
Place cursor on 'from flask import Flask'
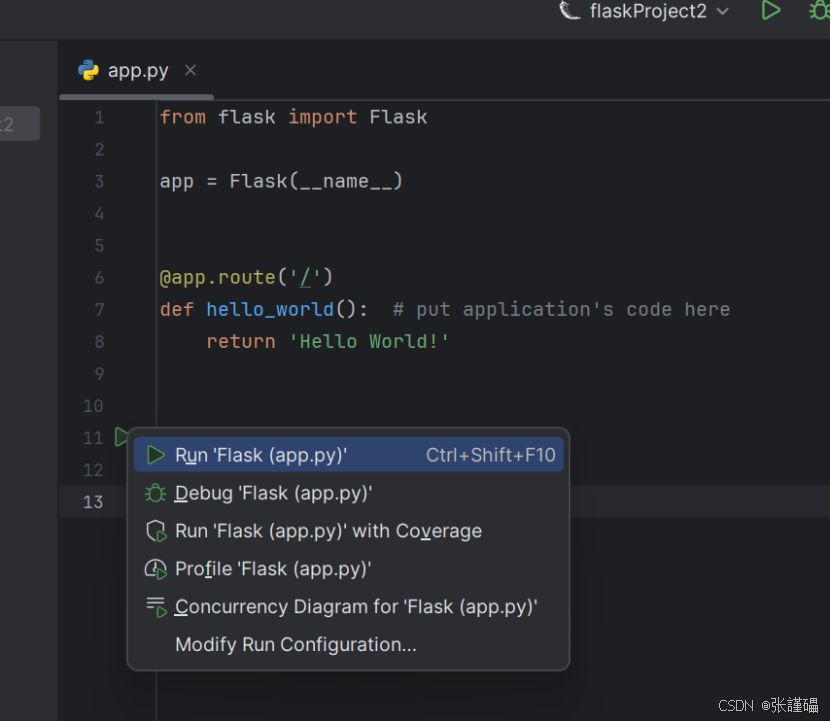coord(293,117)
